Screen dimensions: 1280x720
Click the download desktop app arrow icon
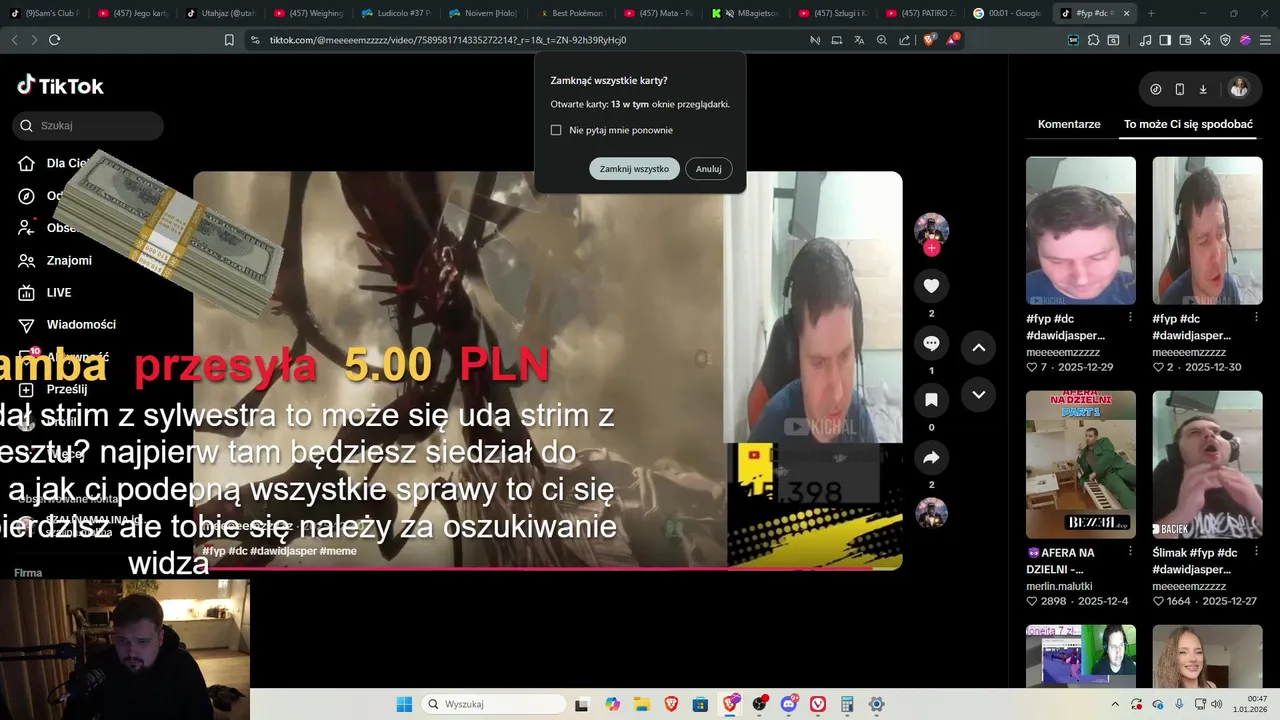[x=1203, y=89]
